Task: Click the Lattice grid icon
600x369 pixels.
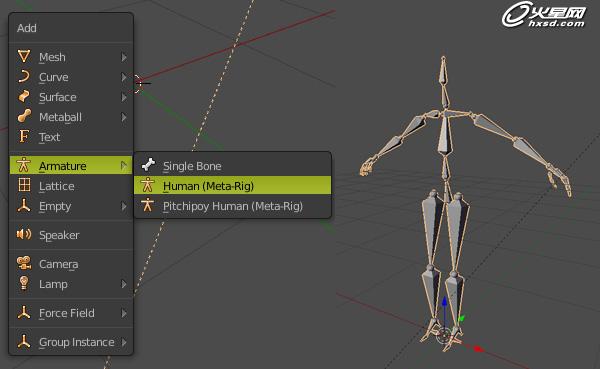Action: click(x=24, y=185)
